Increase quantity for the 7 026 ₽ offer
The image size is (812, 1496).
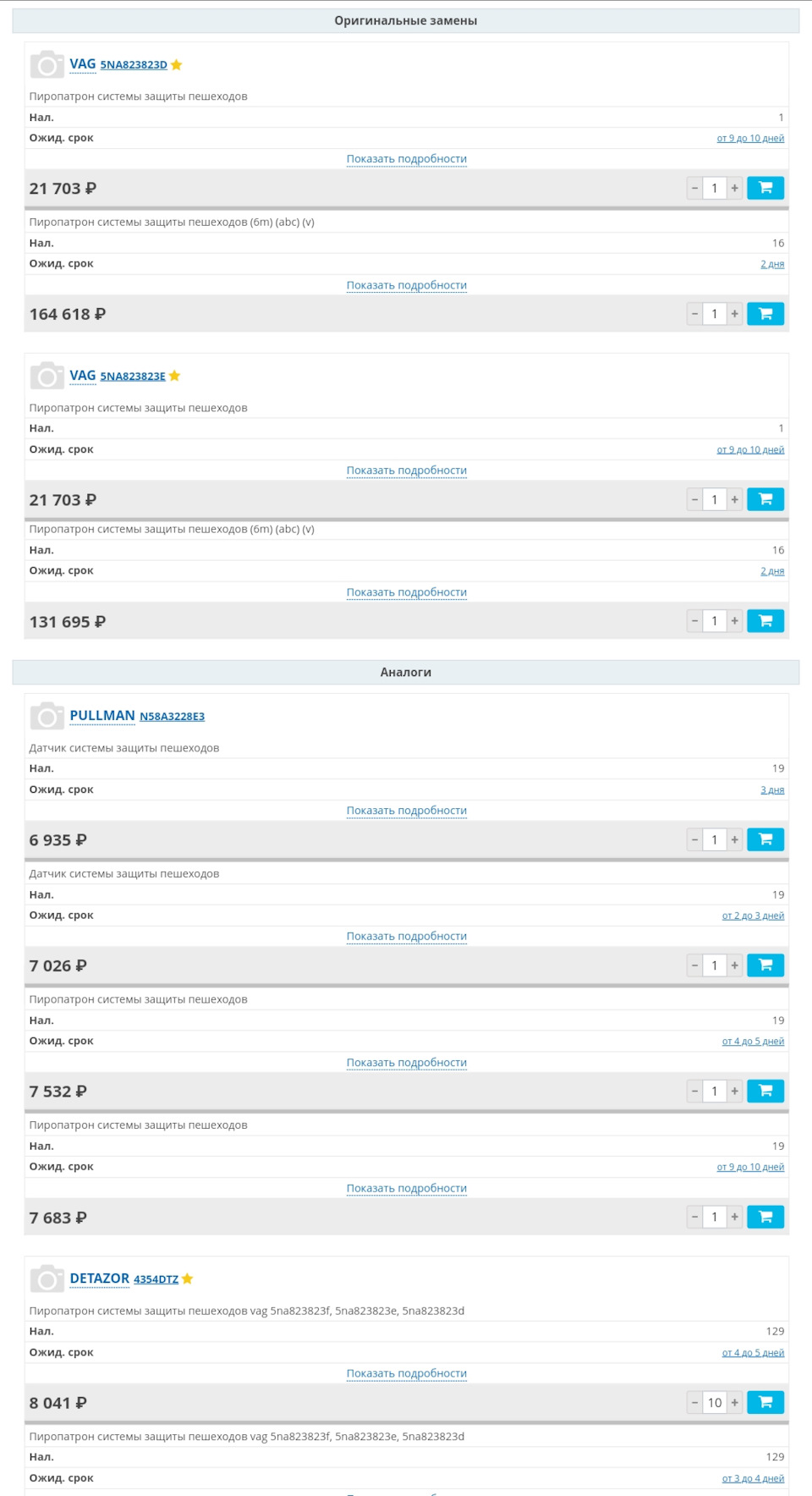click(x=734, y=965)
